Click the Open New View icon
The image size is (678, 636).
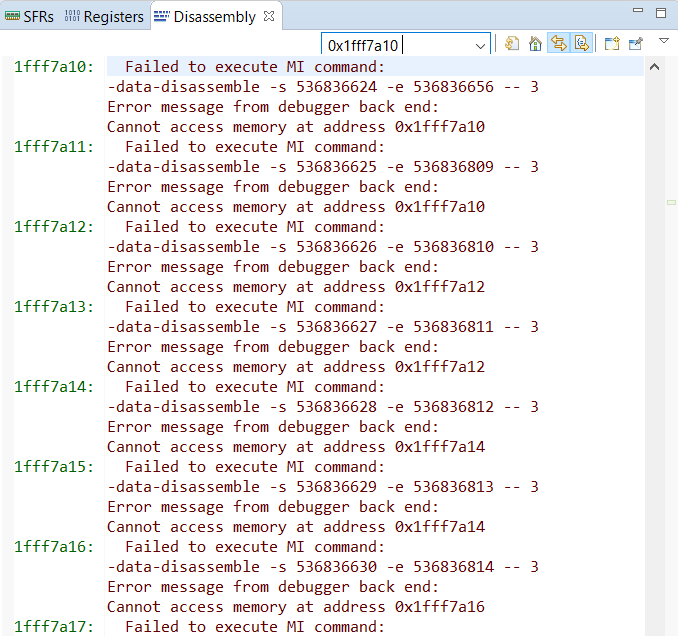(612, 44)
